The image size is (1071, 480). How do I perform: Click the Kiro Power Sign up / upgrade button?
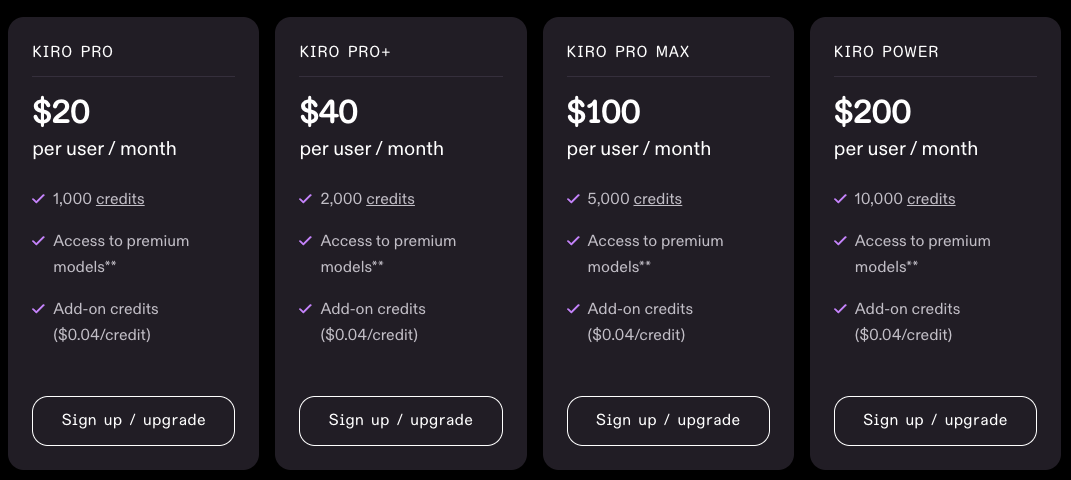[x=935, y=421]
